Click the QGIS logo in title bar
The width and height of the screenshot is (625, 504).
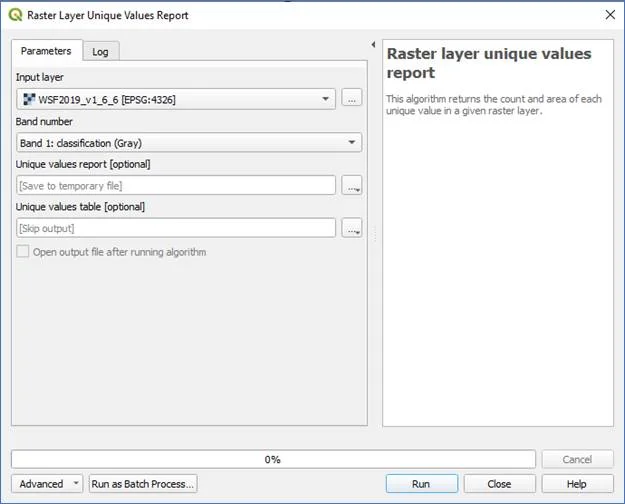tap(15, 15)
